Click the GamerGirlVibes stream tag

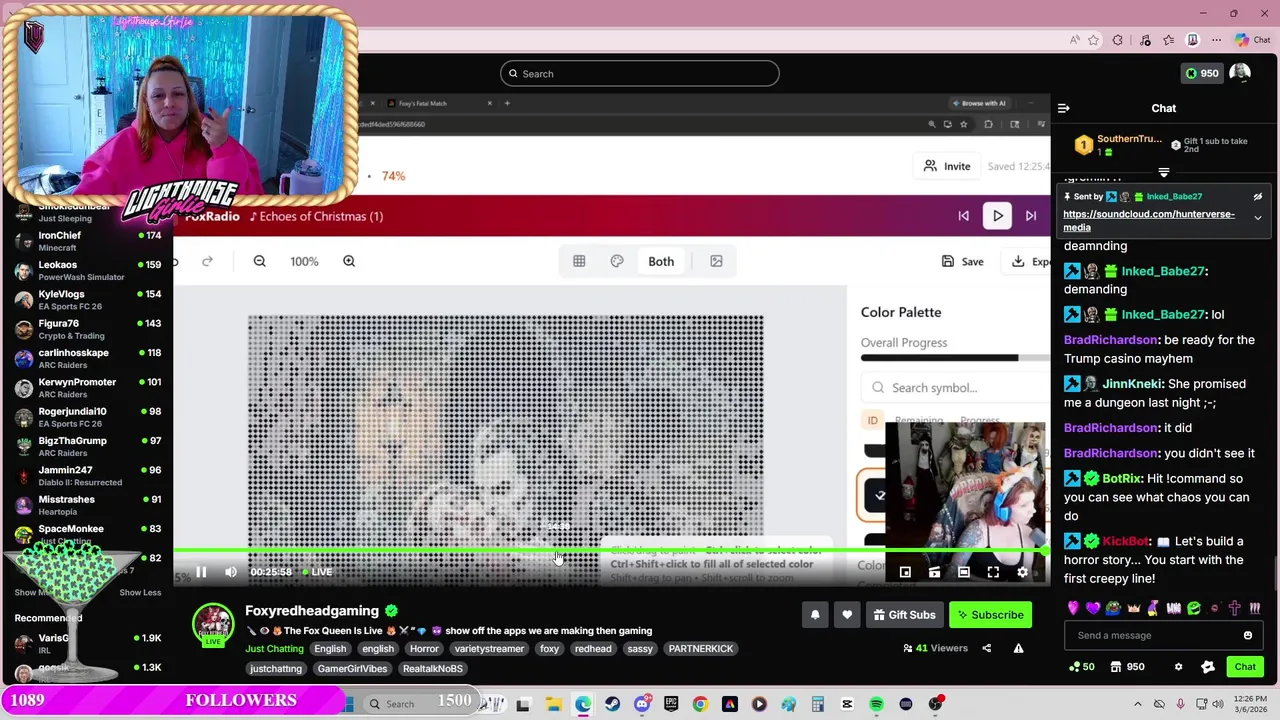[x=352, y=669]
